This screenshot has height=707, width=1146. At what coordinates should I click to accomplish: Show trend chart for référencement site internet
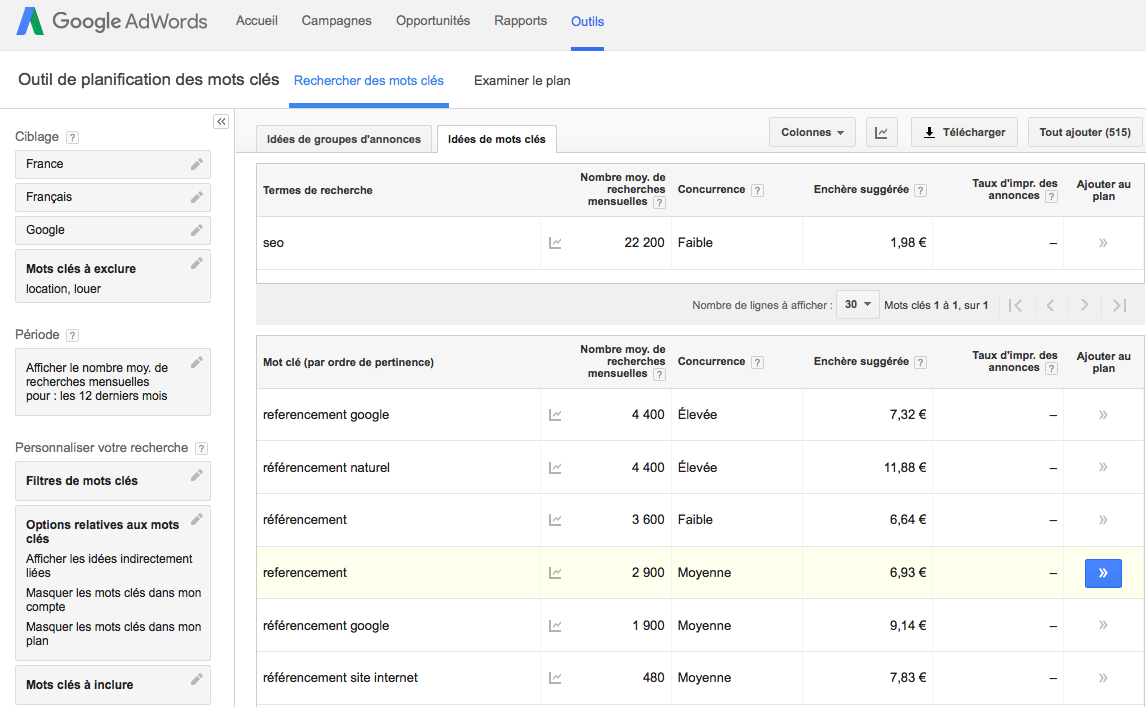click(x=555, y=678)
